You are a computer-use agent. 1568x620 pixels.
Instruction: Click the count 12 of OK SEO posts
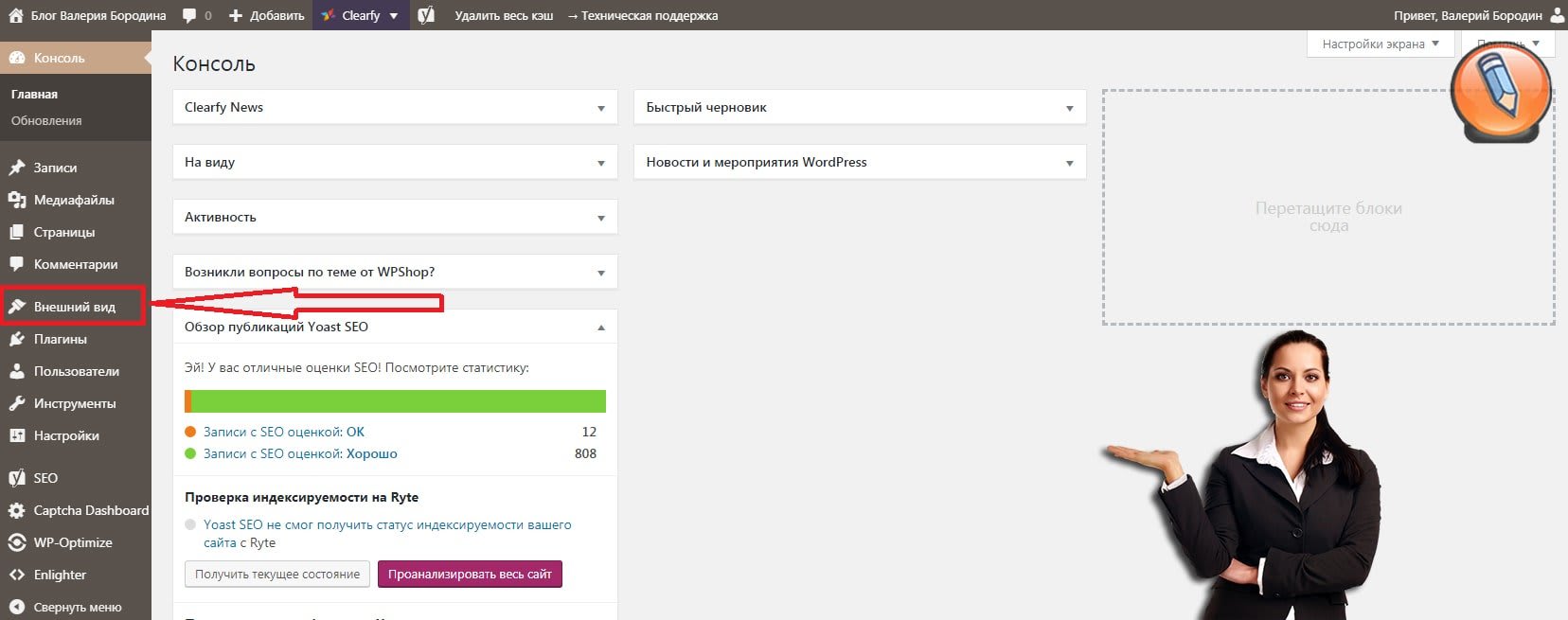click(589, 432)
